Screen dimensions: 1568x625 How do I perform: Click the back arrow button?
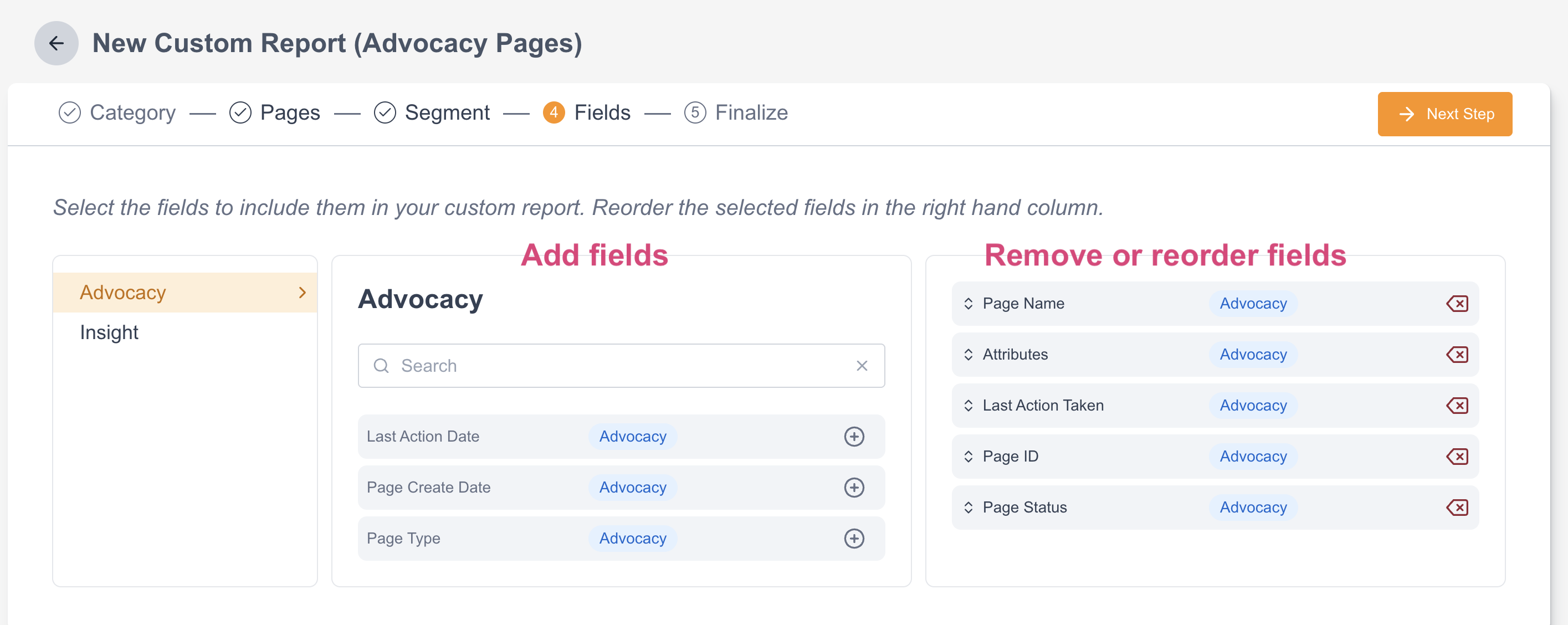(x=56, y=43)
